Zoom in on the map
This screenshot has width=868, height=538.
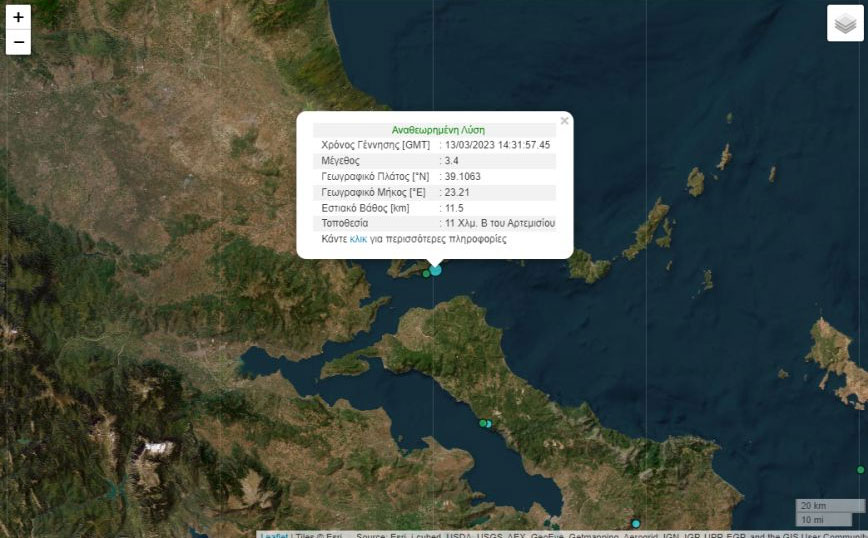coord(18,17)
